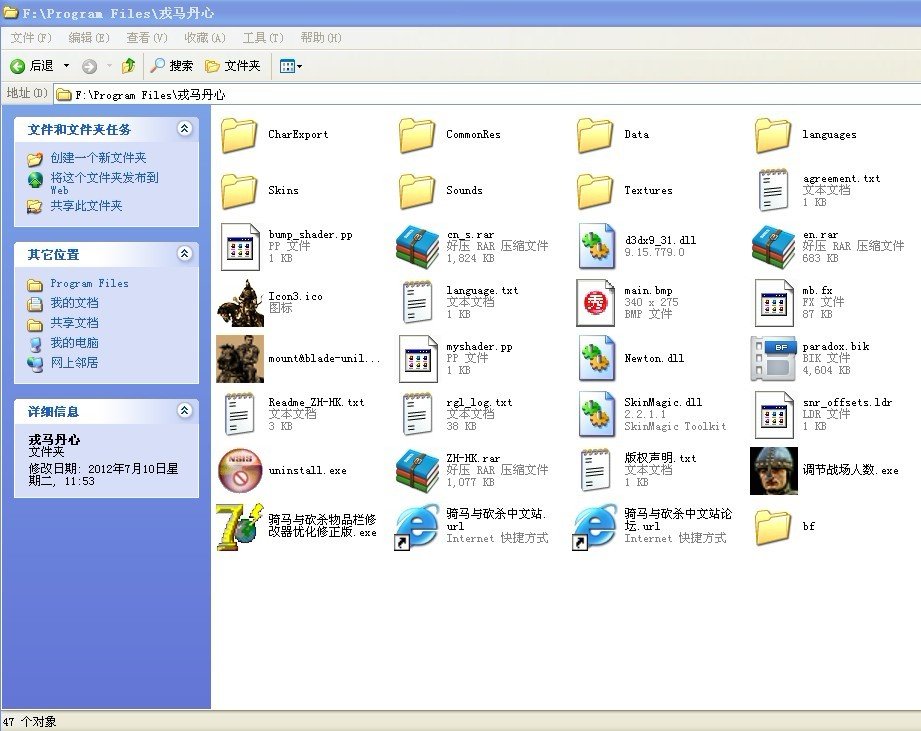Open the 工具(T) menu

tap(262, 38)
